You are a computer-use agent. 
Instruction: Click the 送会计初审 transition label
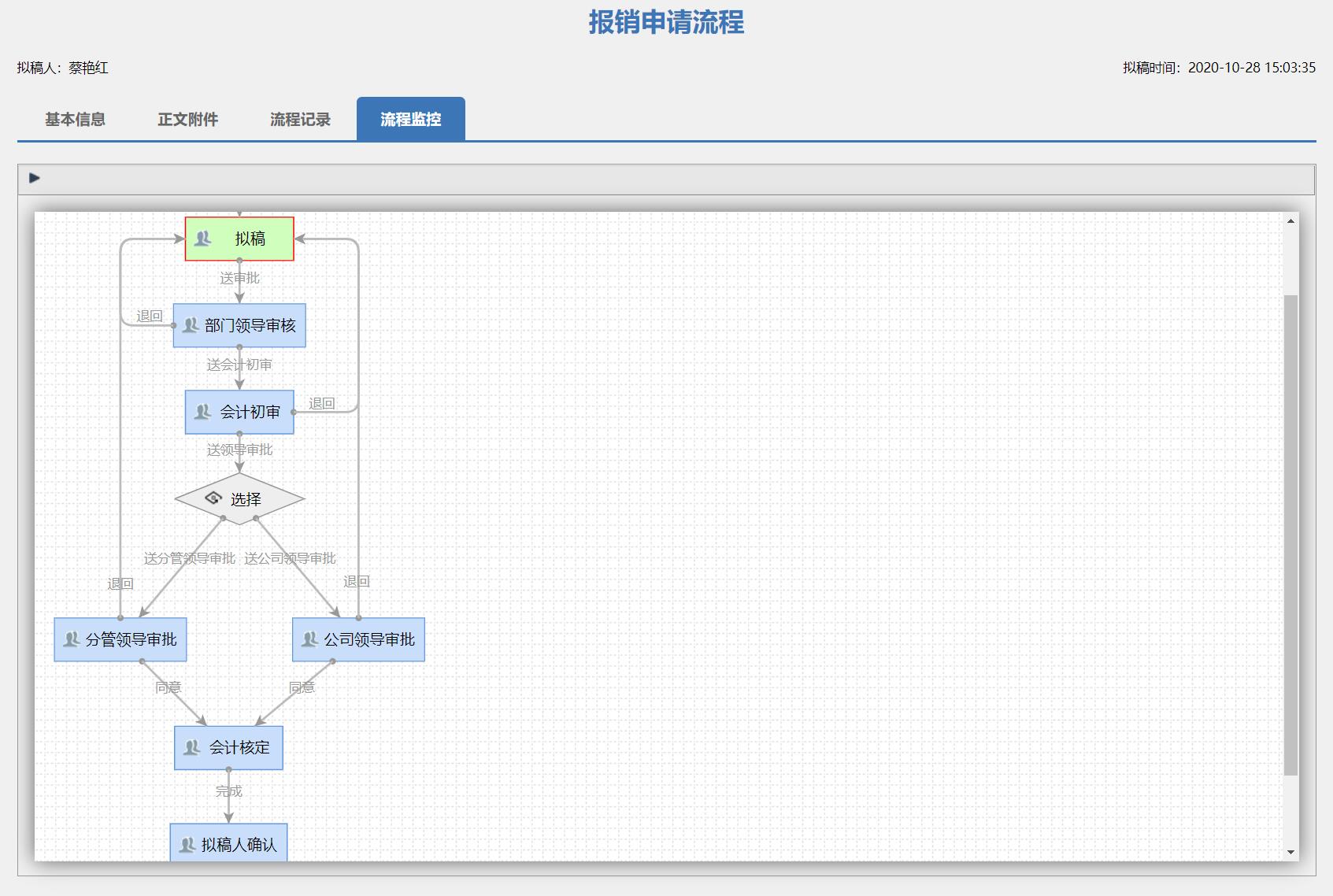coord(239,365)
